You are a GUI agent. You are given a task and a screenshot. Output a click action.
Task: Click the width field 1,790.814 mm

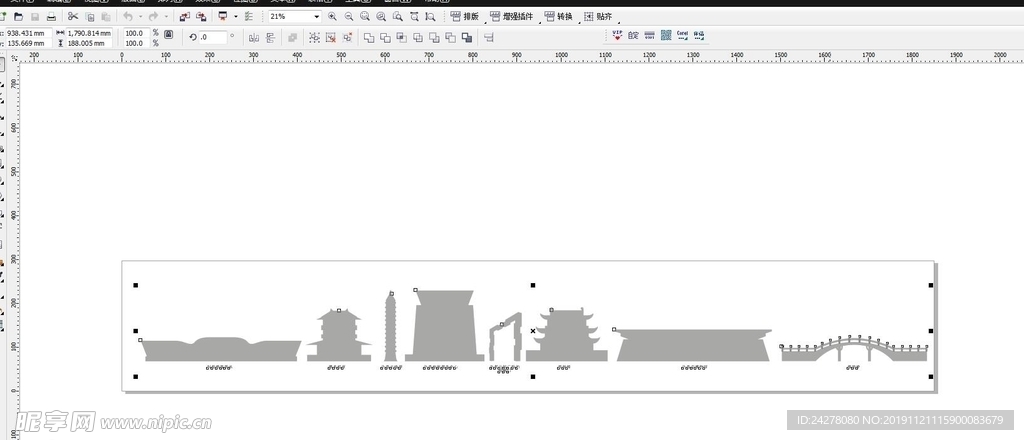(89, 33)
